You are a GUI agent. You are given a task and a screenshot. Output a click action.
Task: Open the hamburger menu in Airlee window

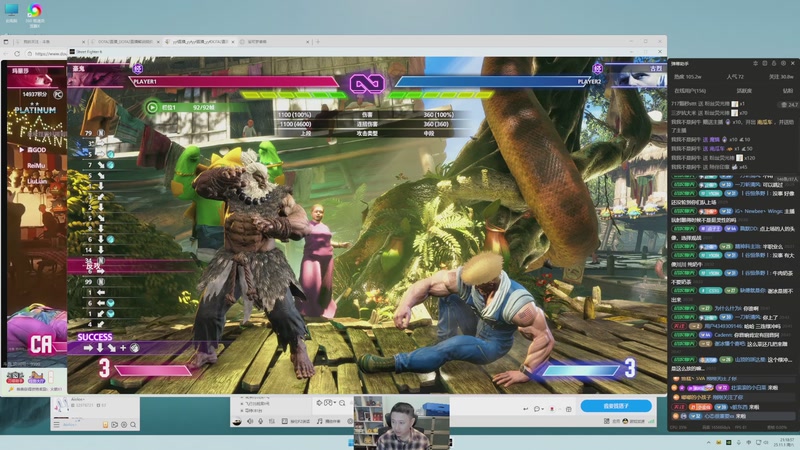[57, 424]
